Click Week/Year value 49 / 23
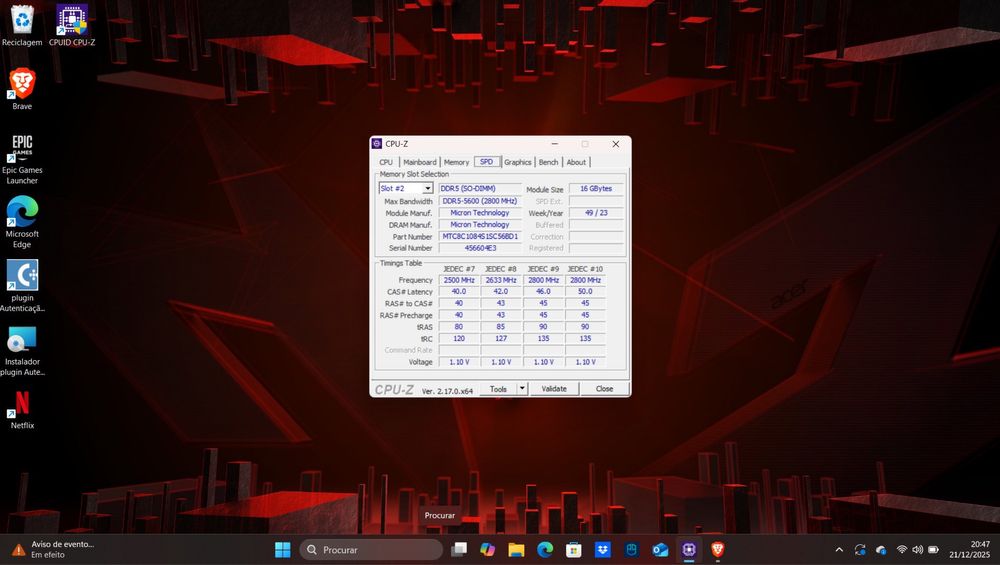The width and height of the screenshot is (1000, 565). tap(596, 213)
